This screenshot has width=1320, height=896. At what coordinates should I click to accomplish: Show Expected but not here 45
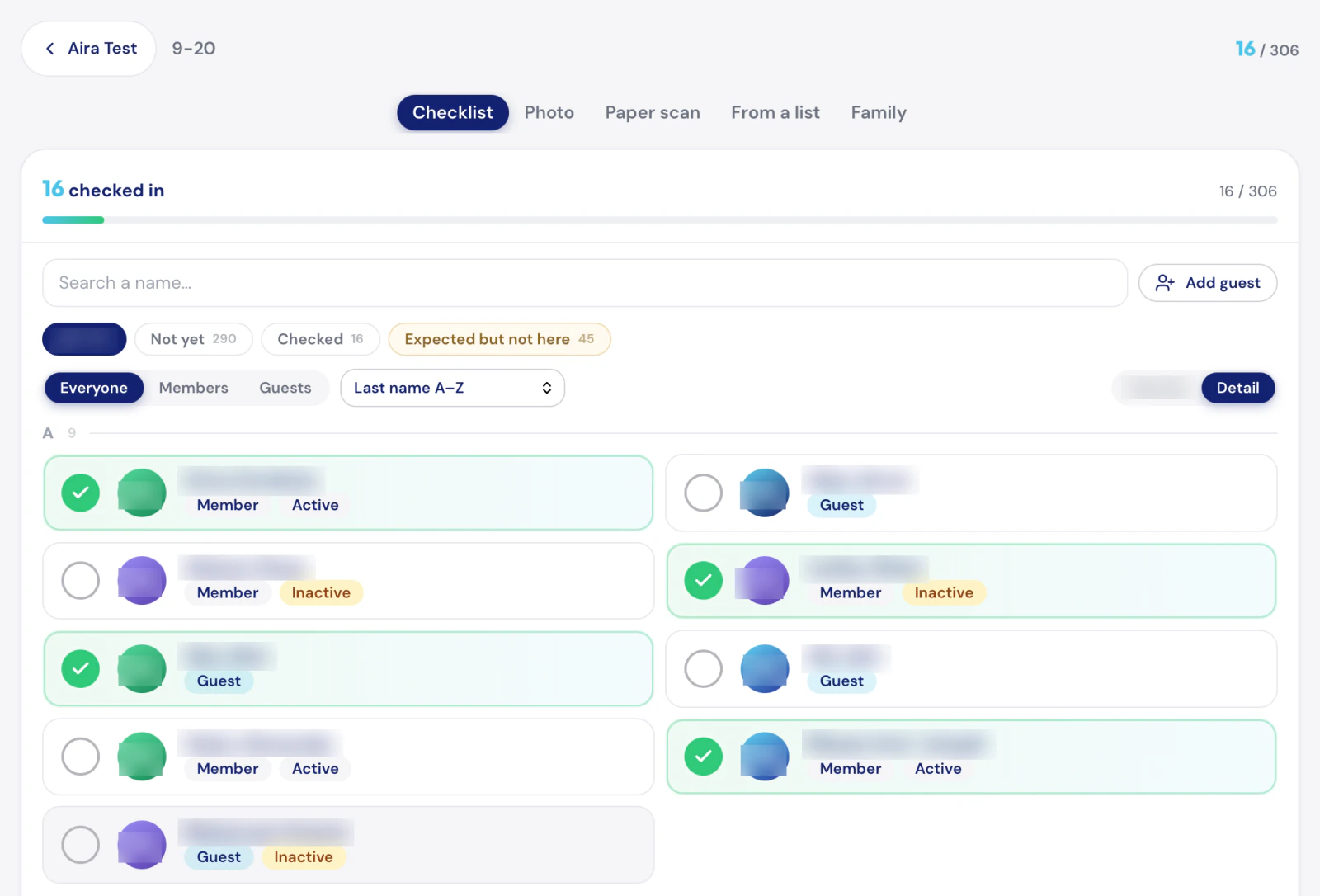(500, 339)
